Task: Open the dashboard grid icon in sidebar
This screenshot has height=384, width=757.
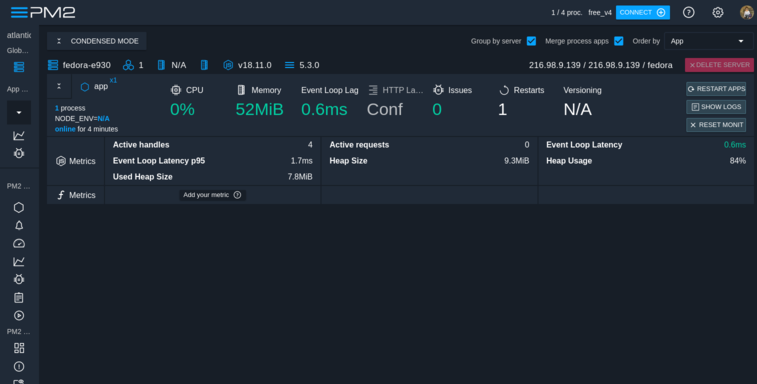Action: 19,348
